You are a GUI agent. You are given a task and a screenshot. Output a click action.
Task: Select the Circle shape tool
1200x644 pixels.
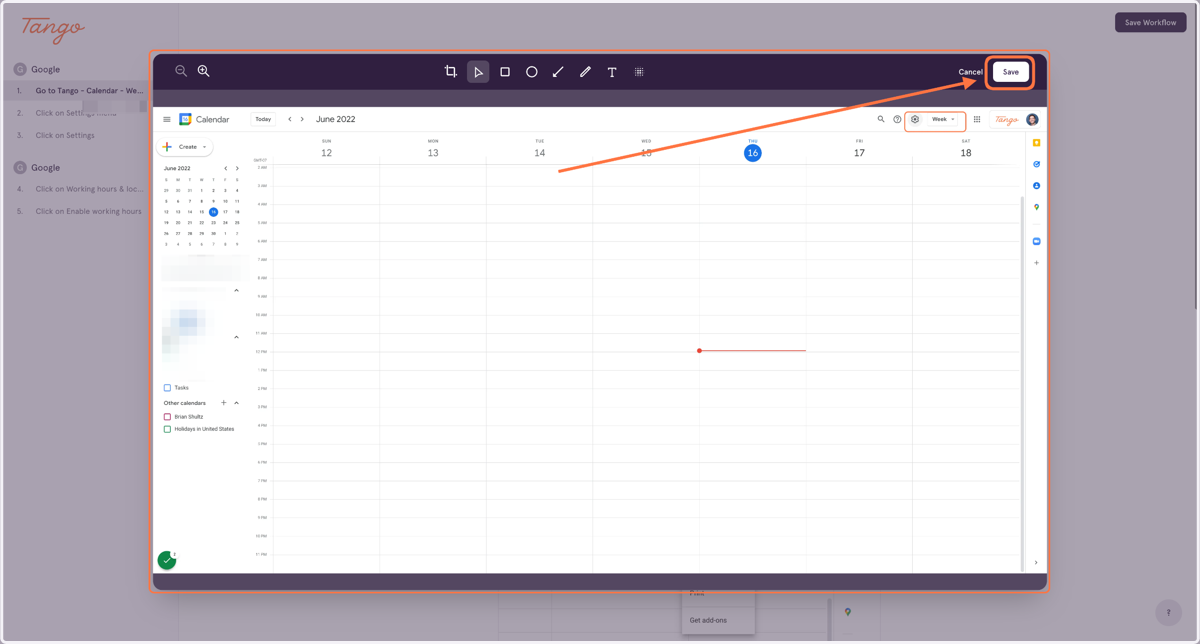tap(532, 72)
